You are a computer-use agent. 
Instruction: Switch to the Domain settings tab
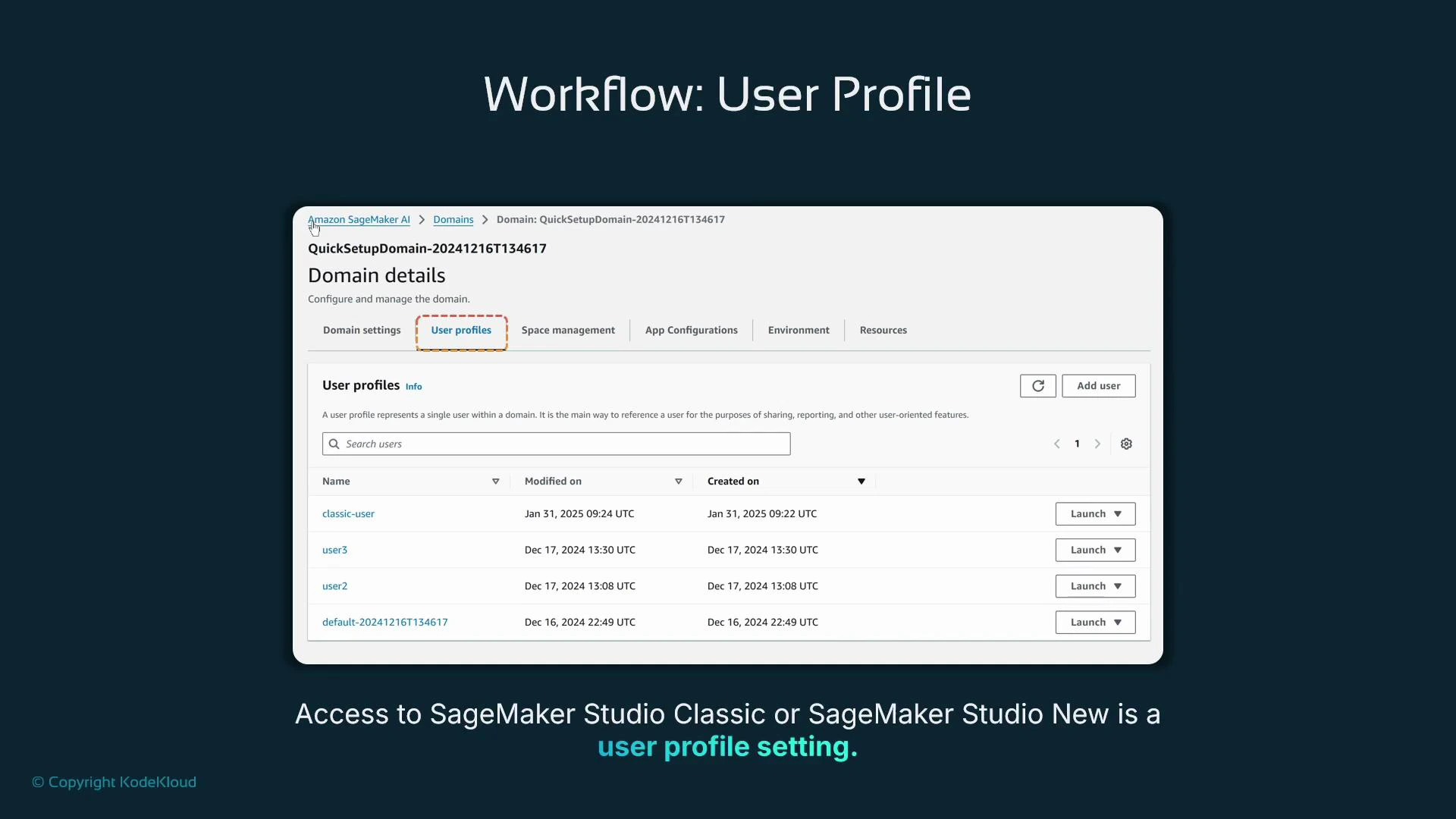[x=361, y=330]
